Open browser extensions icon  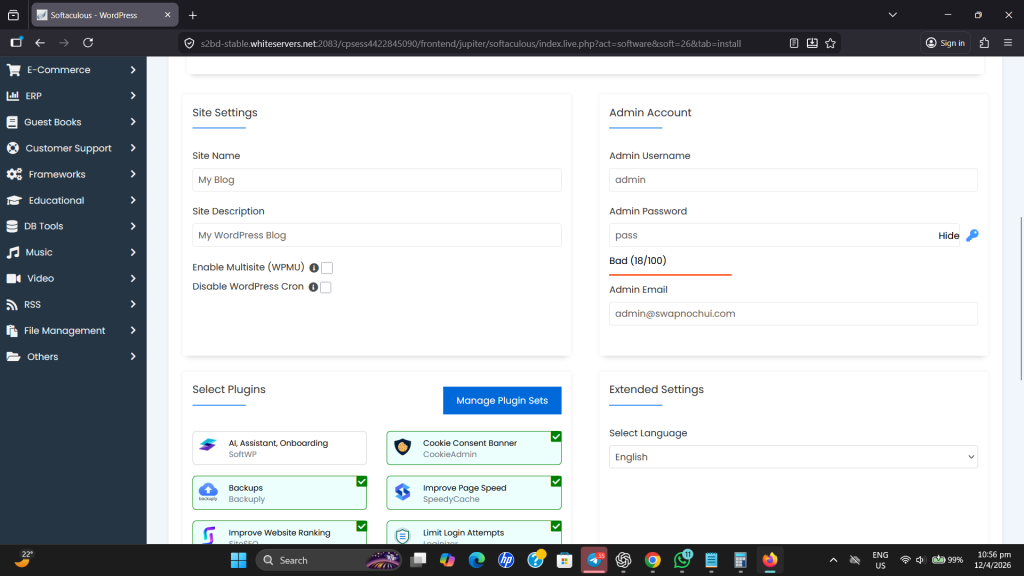(x=985, y=43)
